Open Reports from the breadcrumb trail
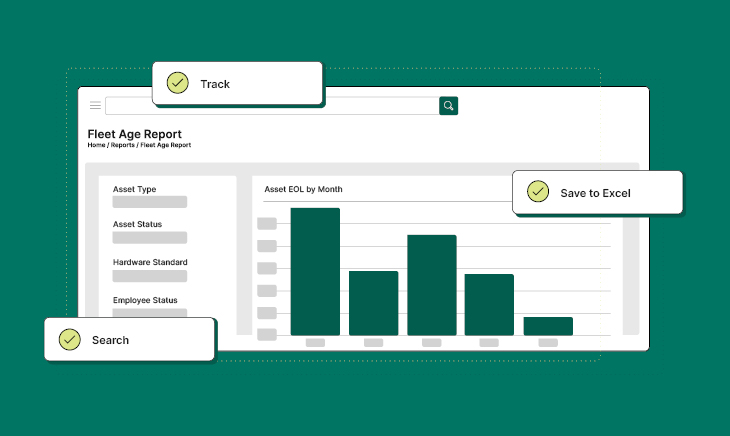730x436 pixels. point(122,146)
